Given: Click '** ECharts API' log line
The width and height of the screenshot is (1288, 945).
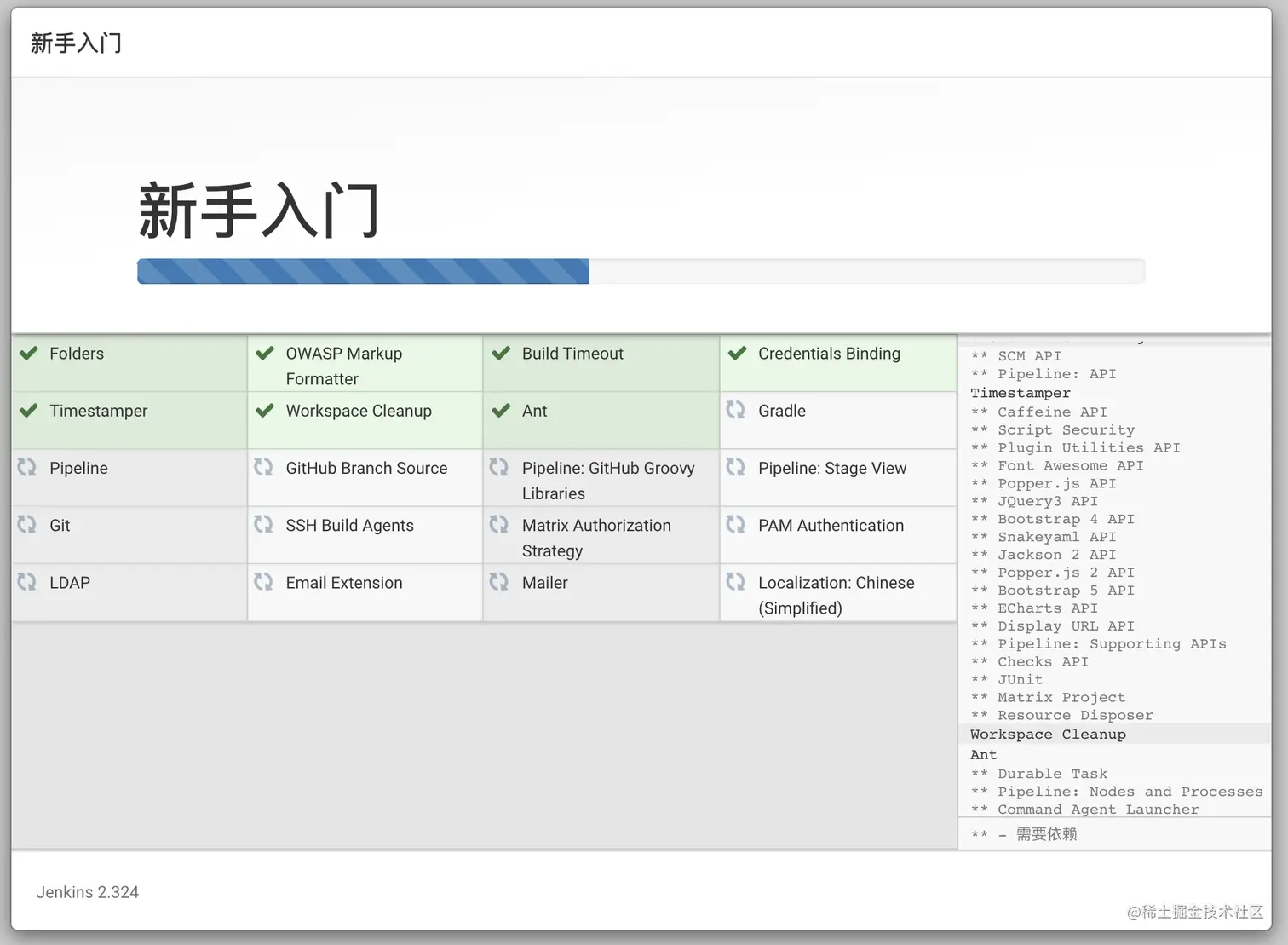Looking at the screenshot, I should click(x=1034, y=608).
